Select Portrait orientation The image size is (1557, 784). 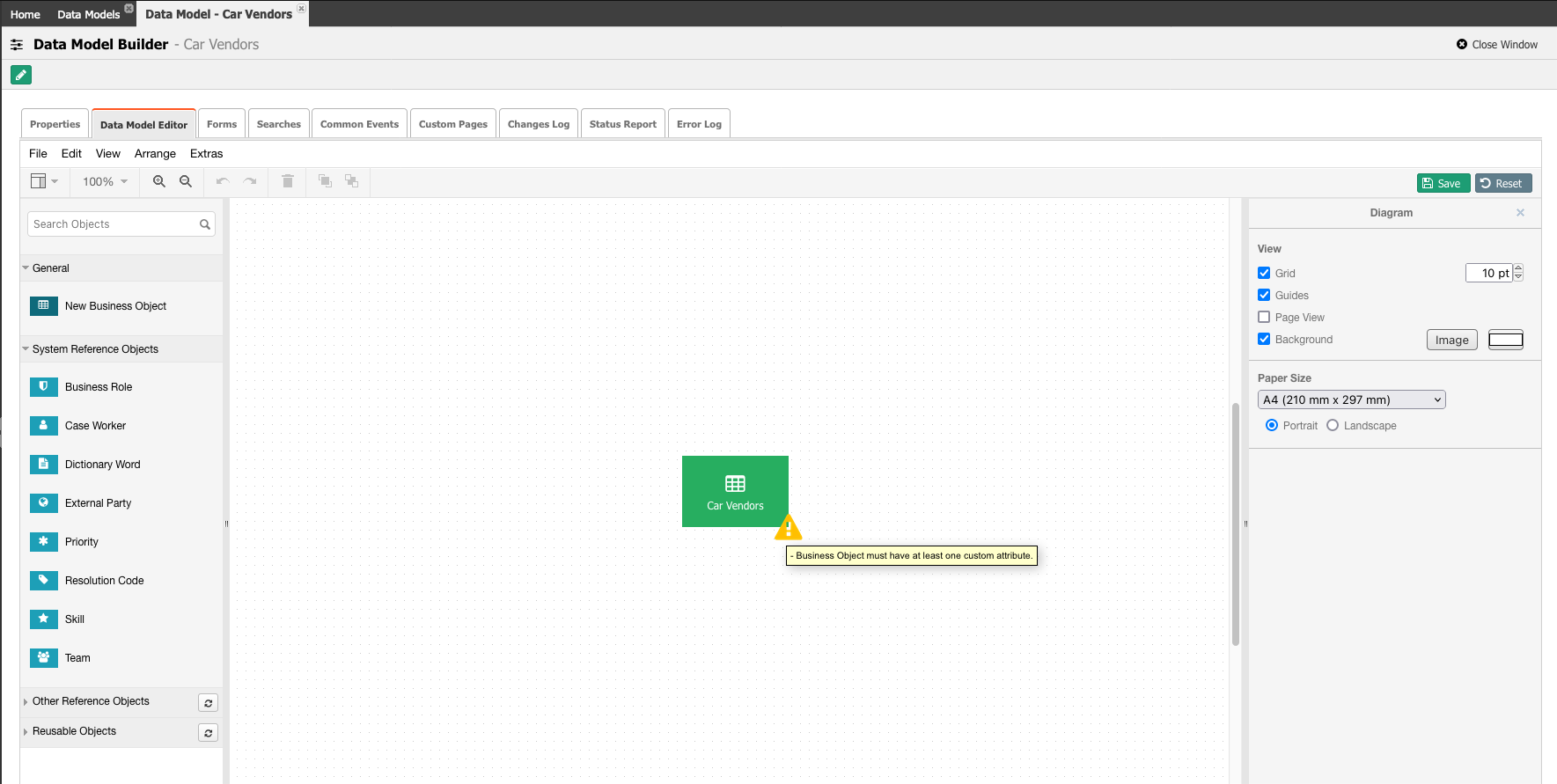(x=1272, y=425)
